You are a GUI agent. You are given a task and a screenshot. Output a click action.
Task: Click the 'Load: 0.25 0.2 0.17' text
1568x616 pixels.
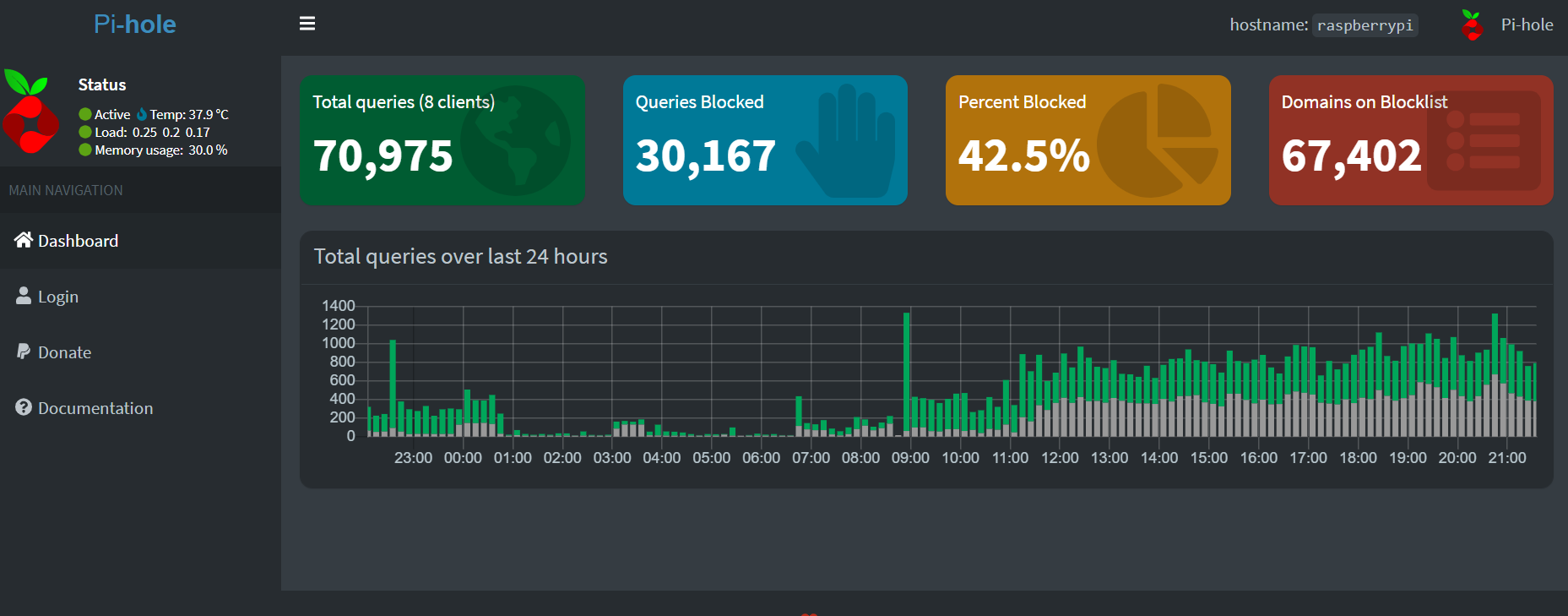click(152, 132)
